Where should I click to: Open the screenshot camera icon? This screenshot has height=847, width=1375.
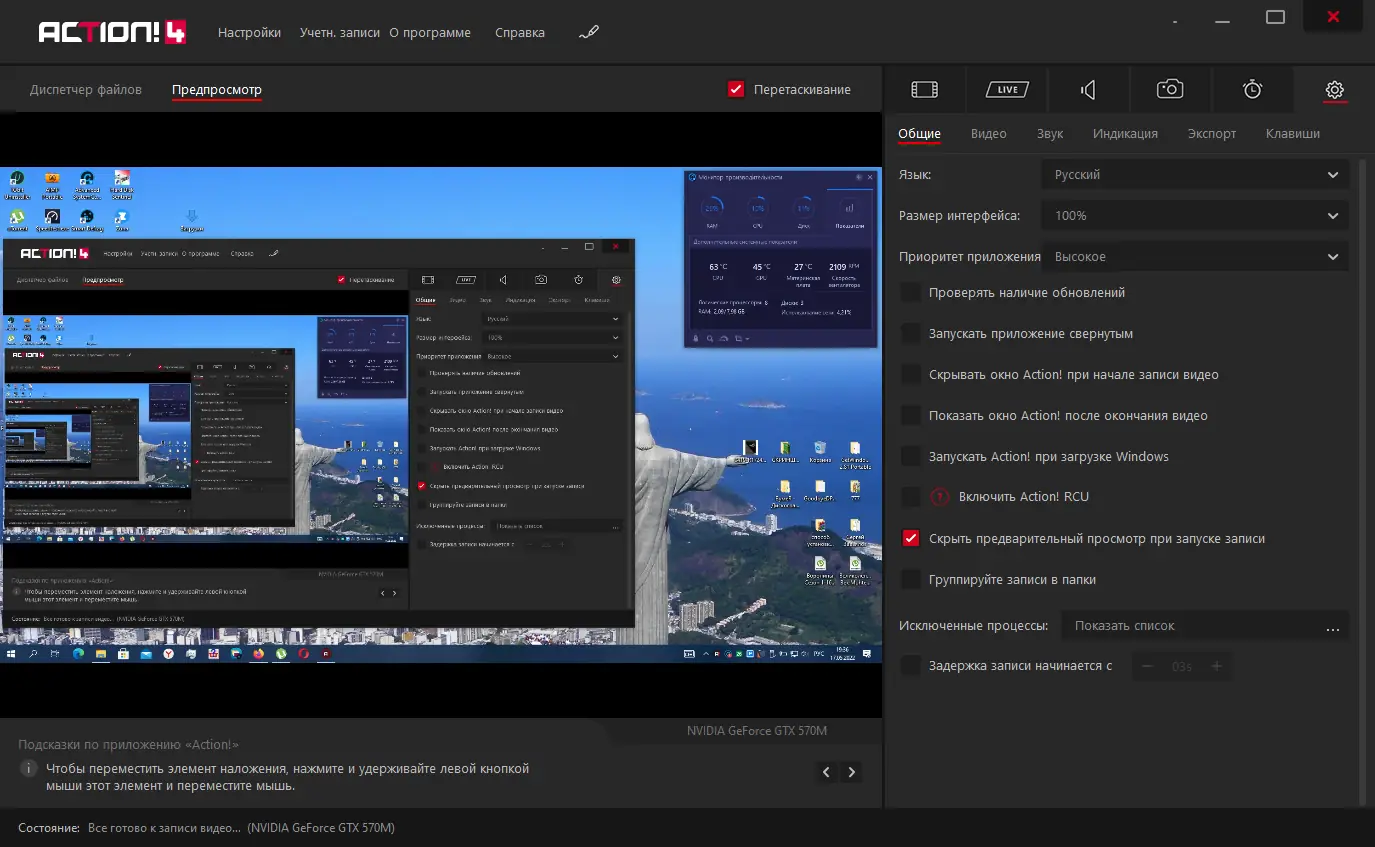click(x=1170, y=90)
